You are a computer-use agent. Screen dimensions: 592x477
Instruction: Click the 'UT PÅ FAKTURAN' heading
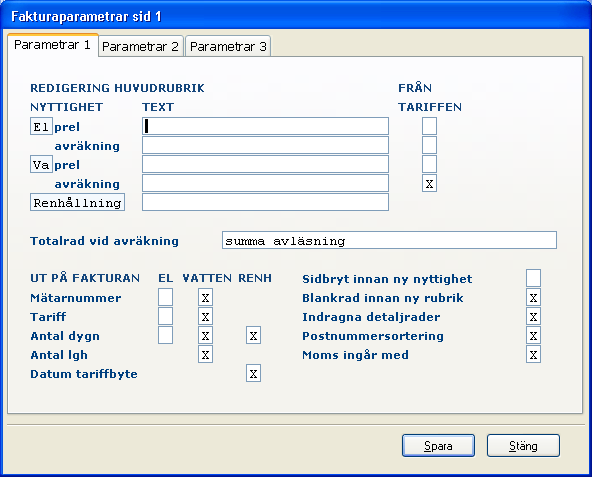[85, 278]
